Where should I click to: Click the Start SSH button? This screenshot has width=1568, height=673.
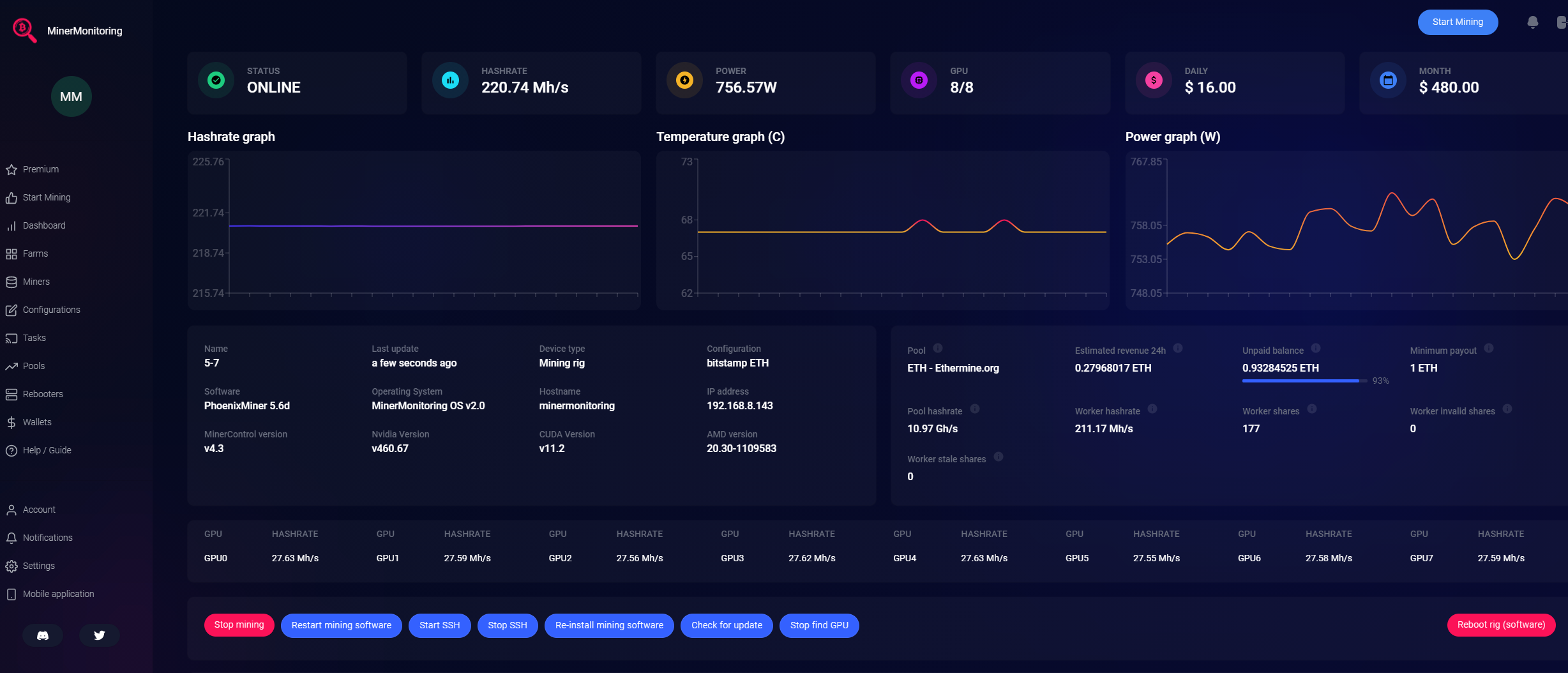(439, 625)
